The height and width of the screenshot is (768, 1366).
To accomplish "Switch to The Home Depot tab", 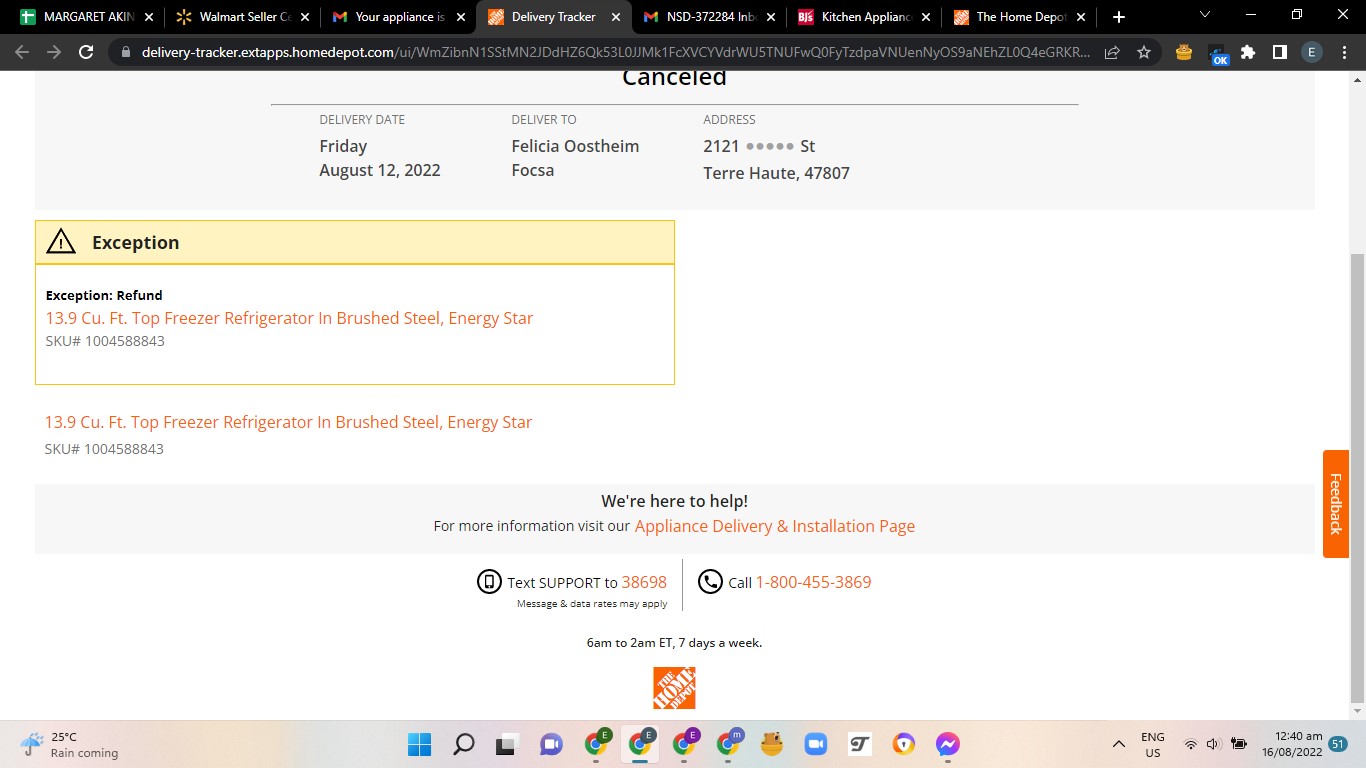I will [x=1019, y=17].
